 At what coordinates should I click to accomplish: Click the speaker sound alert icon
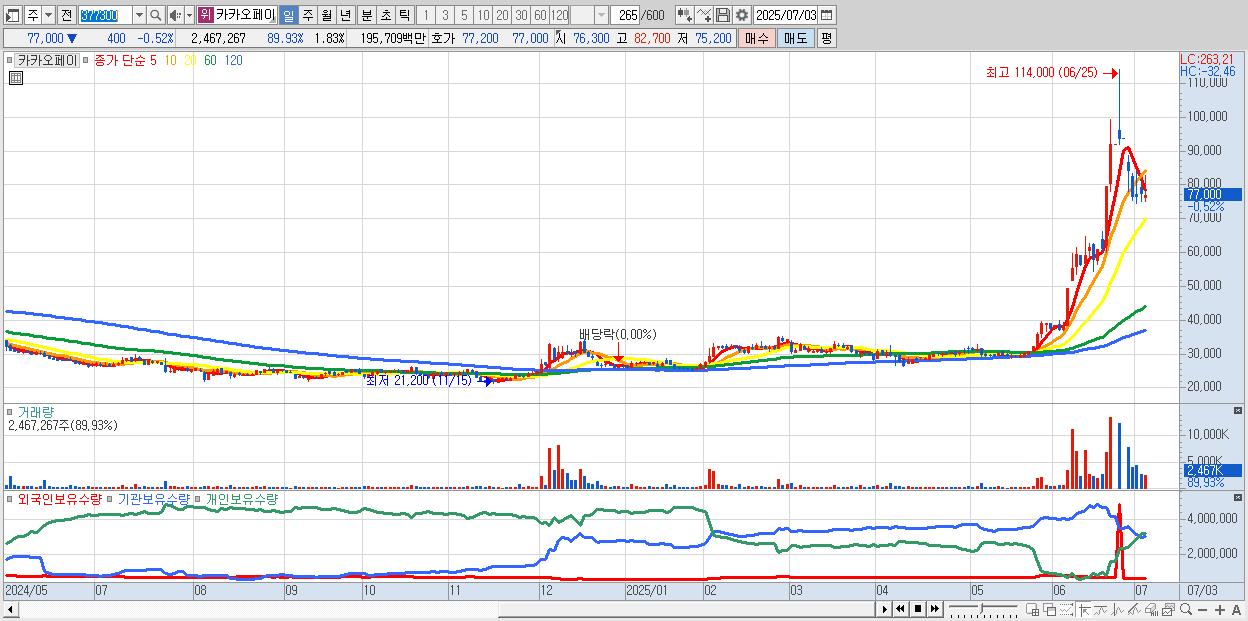174,15
